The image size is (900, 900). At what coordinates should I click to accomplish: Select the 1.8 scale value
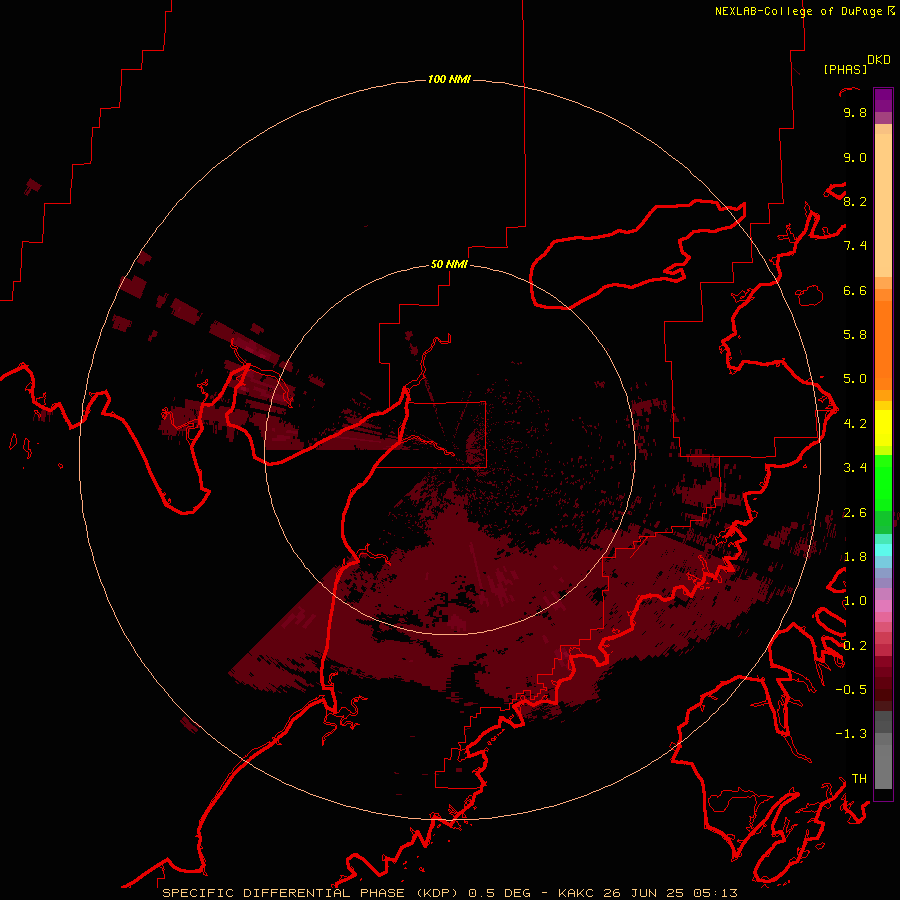click(x=855, y=557)
